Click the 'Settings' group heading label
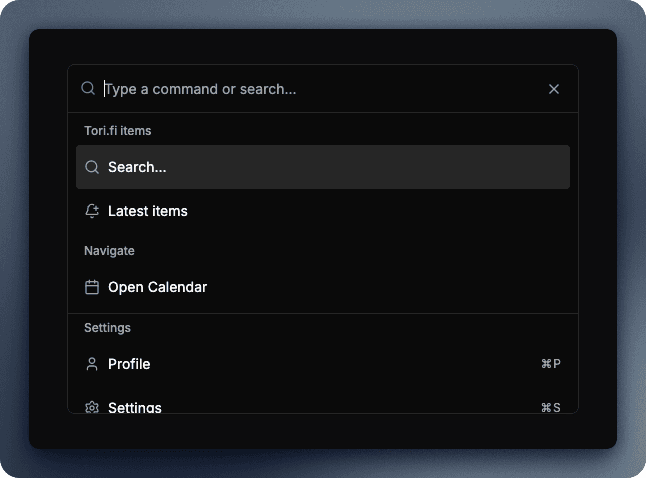Viewport: 646px width, 478px height. click(107, 328)
